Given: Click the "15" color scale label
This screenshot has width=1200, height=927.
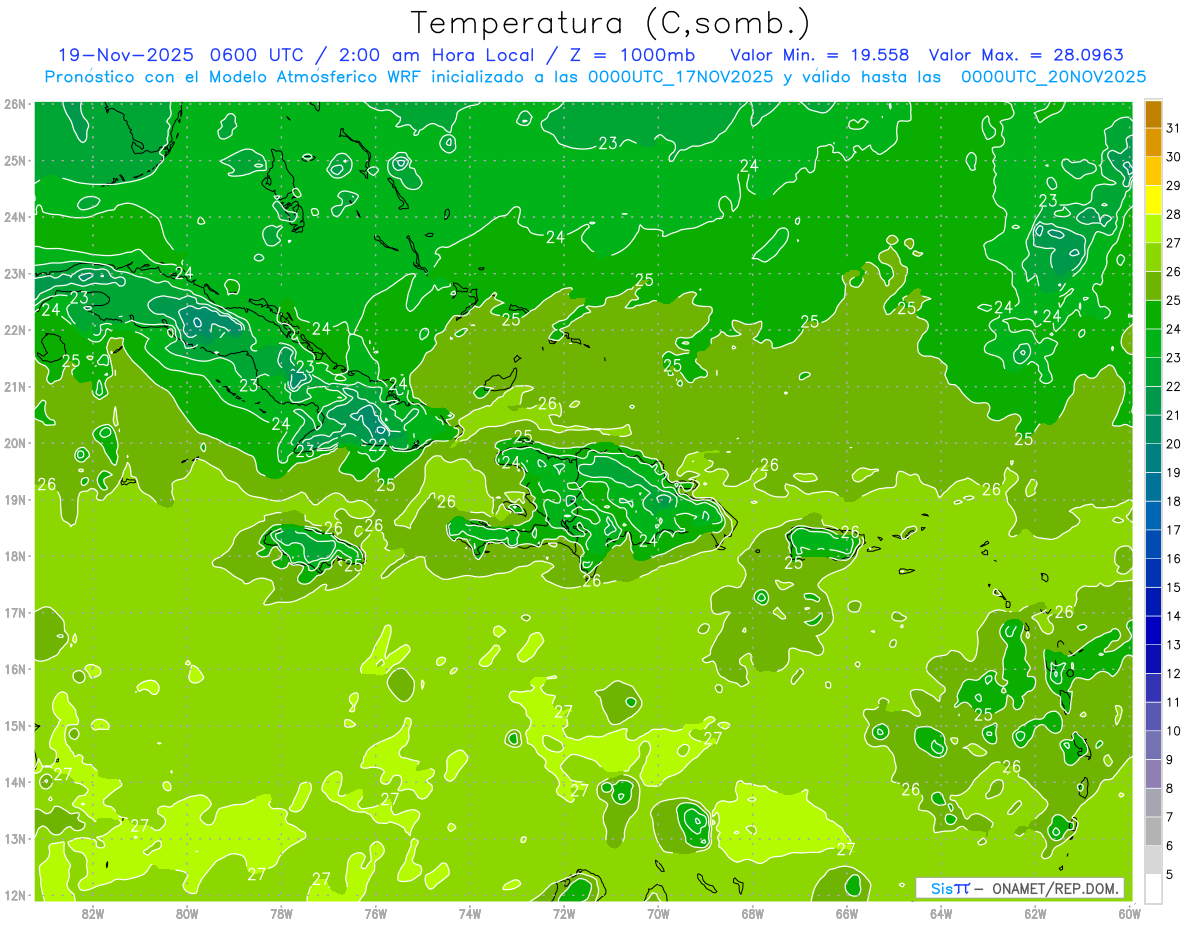Looking at the screenshot, I should pyautogui.click(x=1174, y=587).
